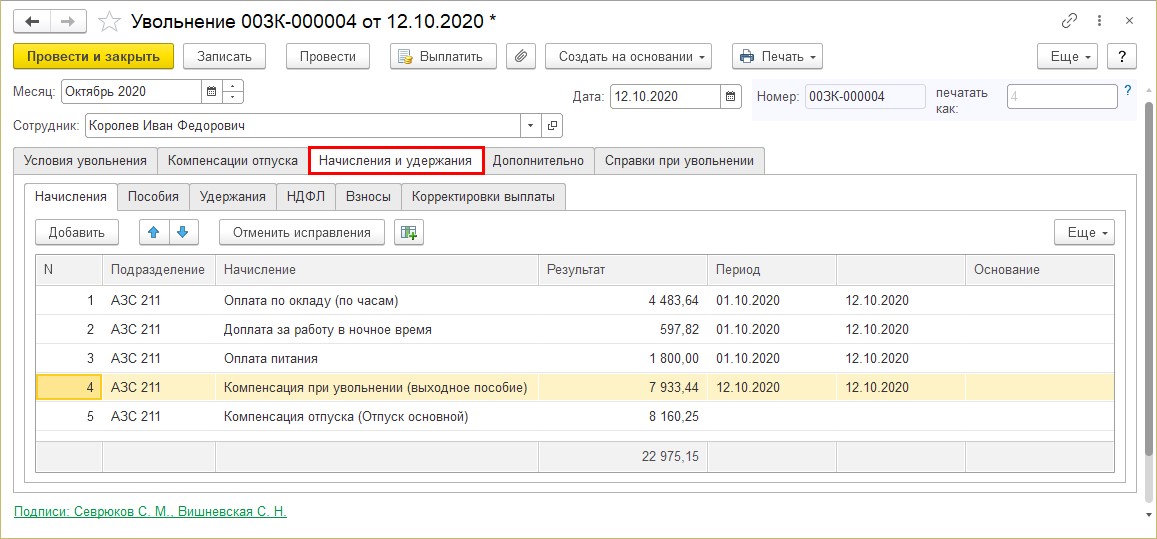1157x539 pixels.
Task: Click the Дата input field
Action: (666, 96)
